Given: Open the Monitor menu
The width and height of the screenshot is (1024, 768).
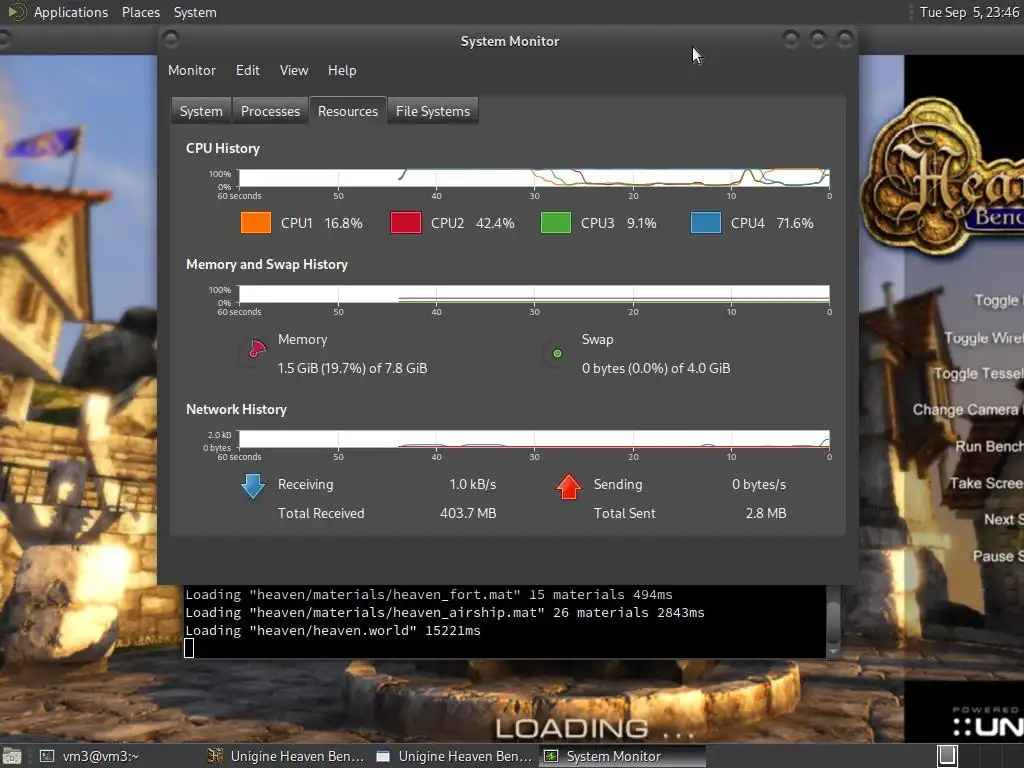Looking at the screenshot, I should [191, 70].
